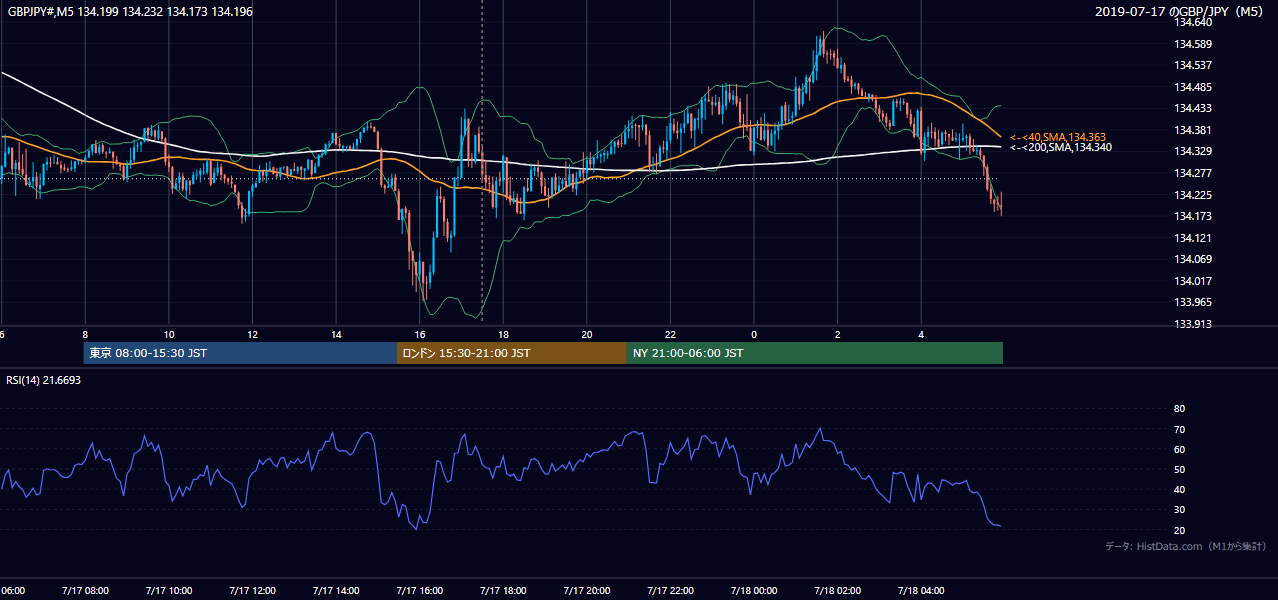Screen dimensions: 1278x600
Task: Click the 134.640 price axis label
Action: pyautogui.click(x=1194, y=22)
